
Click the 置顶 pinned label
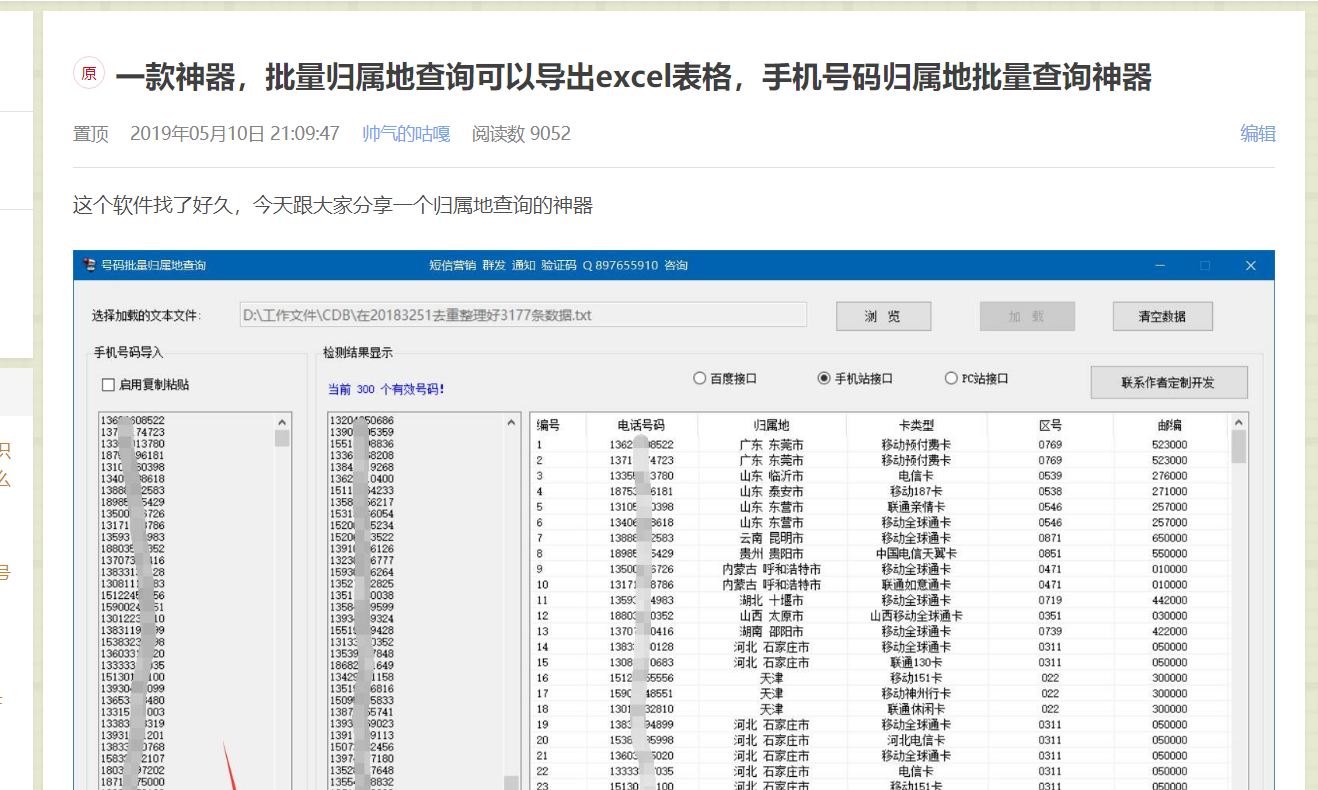[91, 134]
